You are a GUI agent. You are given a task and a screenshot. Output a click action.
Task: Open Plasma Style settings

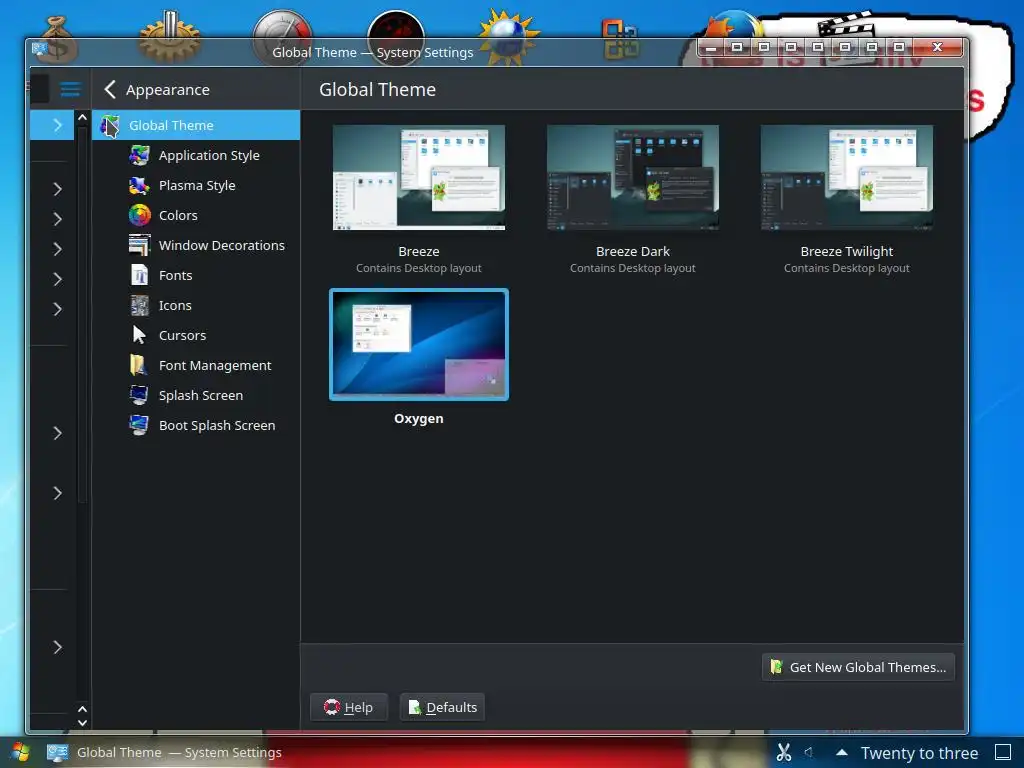coord(197,185)
